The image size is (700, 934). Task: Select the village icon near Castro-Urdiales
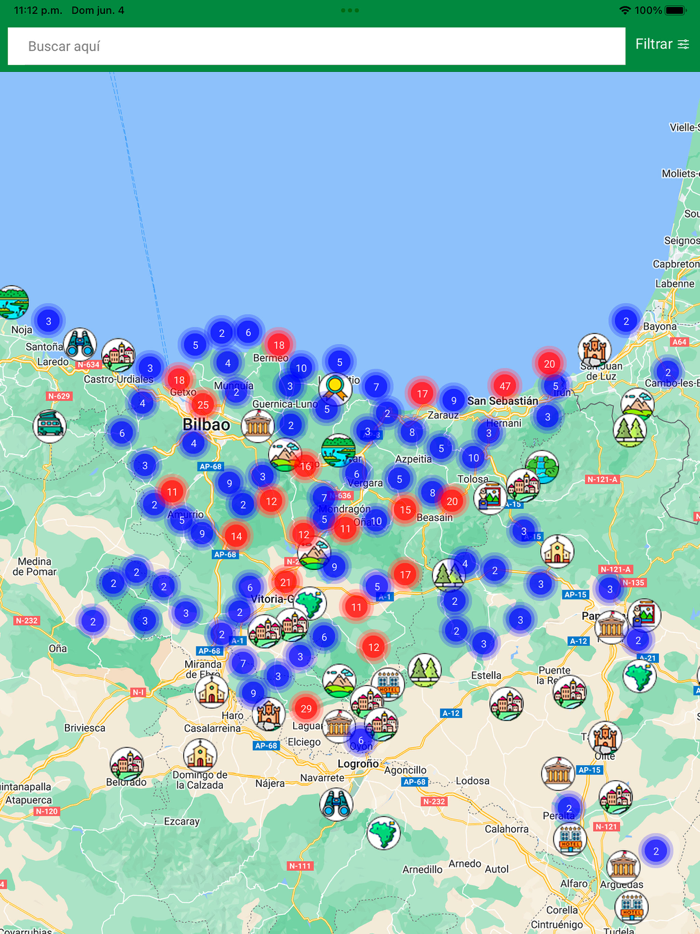pyautogui.click(x=118, y=355)
